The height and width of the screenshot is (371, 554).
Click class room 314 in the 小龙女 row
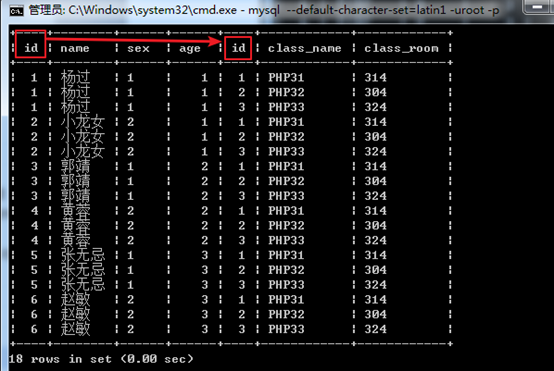point(375,122)
